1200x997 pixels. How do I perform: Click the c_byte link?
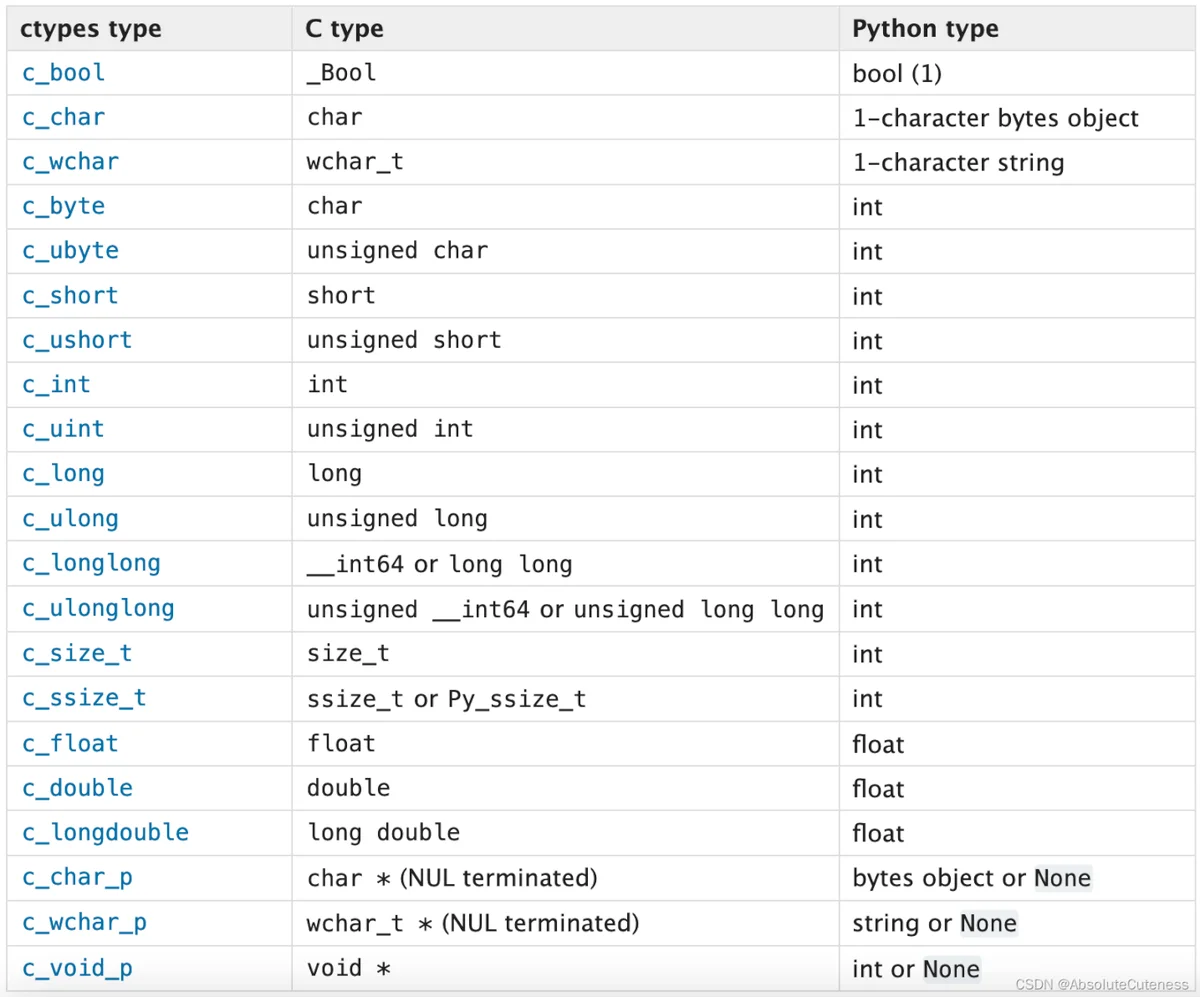tap(63, 207)
